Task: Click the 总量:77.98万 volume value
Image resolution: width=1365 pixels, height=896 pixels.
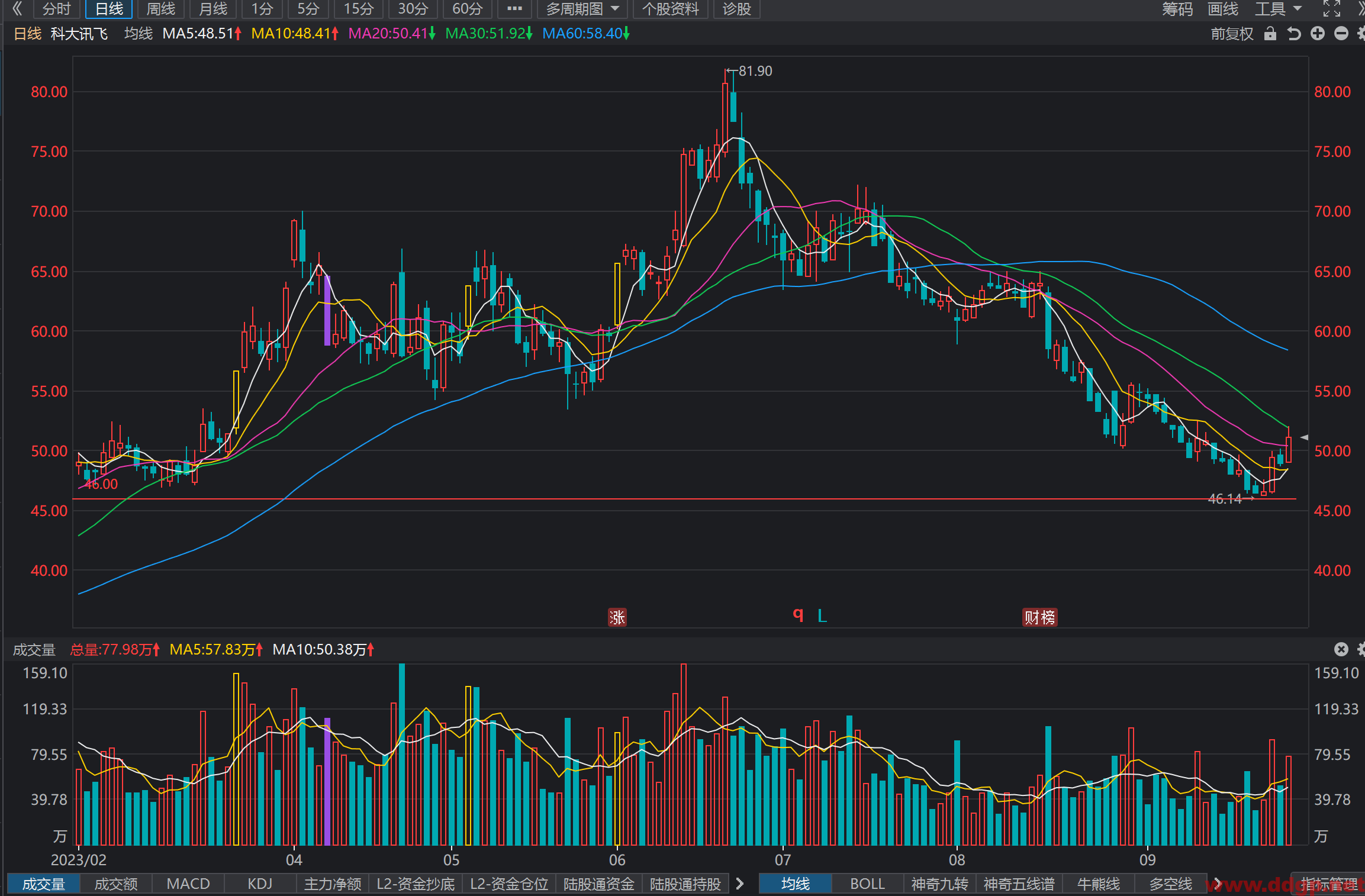Action: tap(115, 649)
